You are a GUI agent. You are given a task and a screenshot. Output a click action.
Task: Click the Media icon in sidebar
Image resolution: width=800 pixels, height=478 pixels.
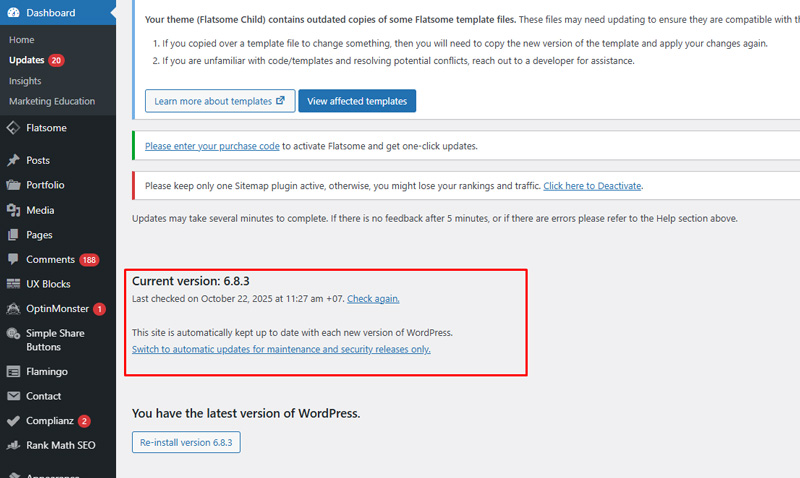pos(13,210)
